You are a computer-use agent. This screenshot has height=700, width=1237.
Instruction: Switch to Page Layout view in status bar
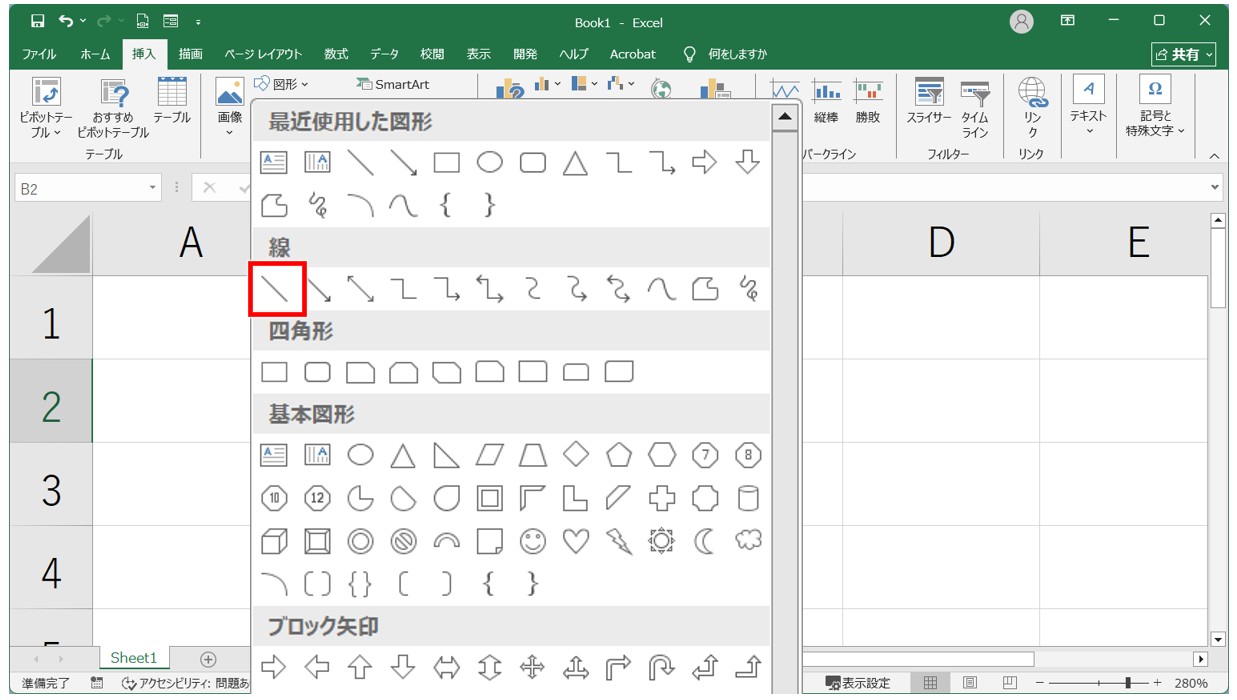969,683
